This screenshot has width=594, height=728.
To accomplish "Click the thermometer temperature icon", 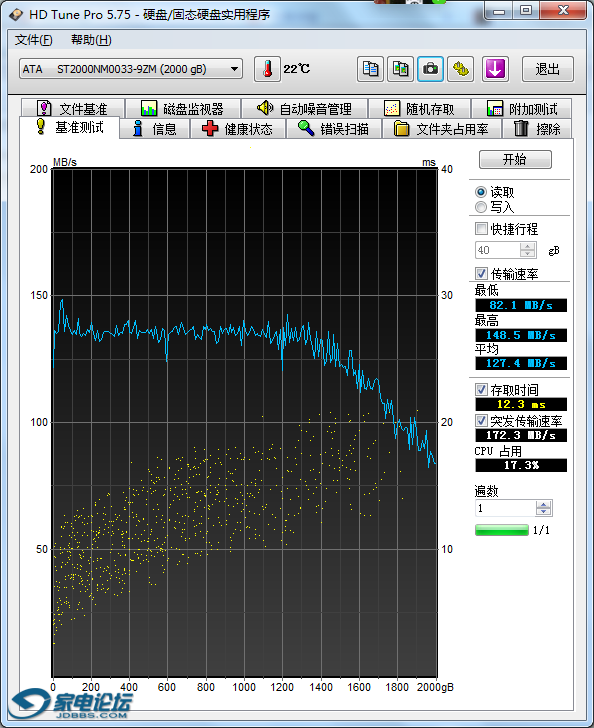I will pyautogui.click(x=267, y=69).
